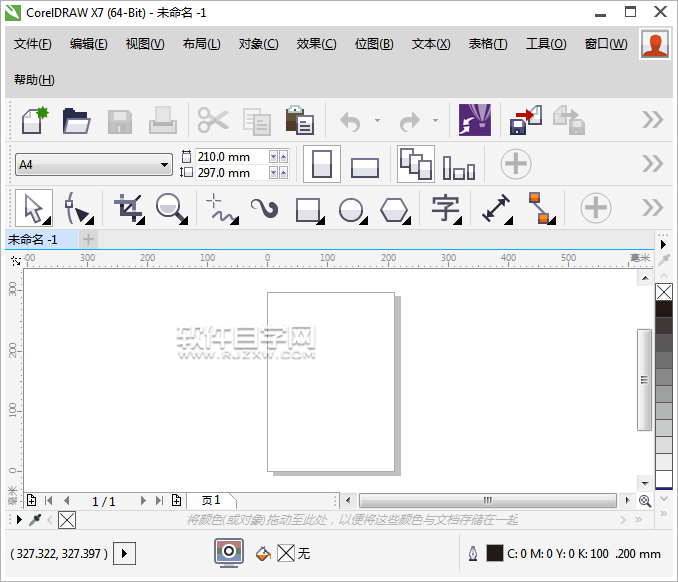Select No Color swatch in palette
Screen dimensions: 678x582
[664, 292]
